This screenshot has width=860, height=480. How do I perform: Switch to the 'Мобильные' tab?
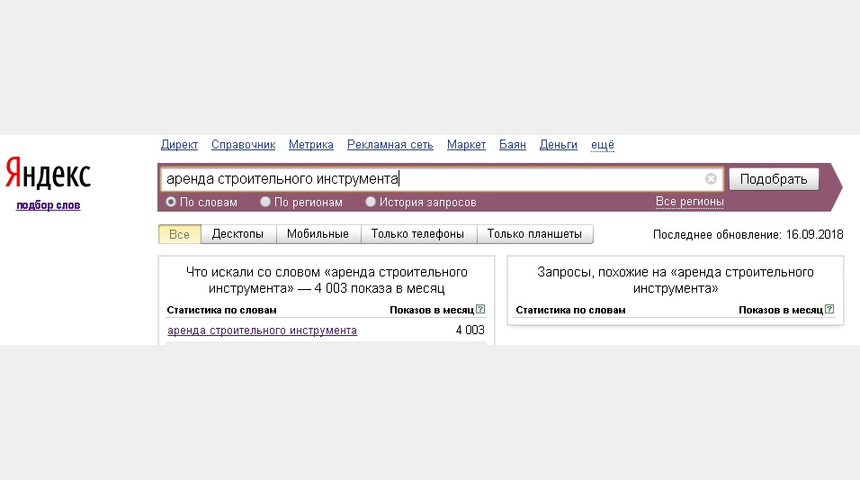pyautogui.click(x=318, y=234)
